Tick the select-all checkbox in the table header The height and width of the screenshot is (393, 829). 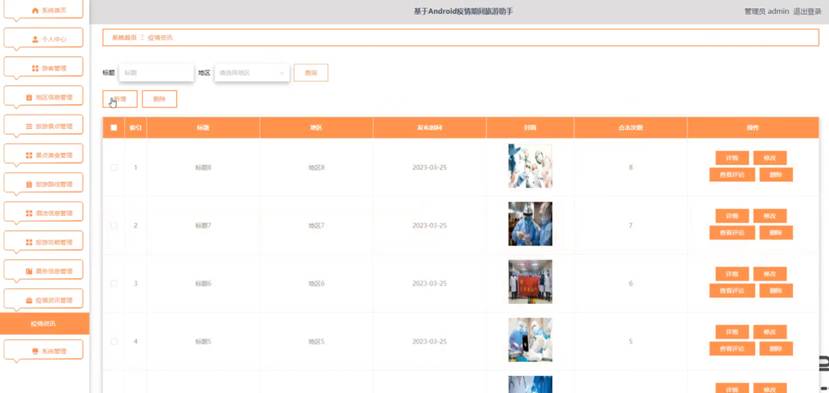pyautogui.click(x=114, y=127)
